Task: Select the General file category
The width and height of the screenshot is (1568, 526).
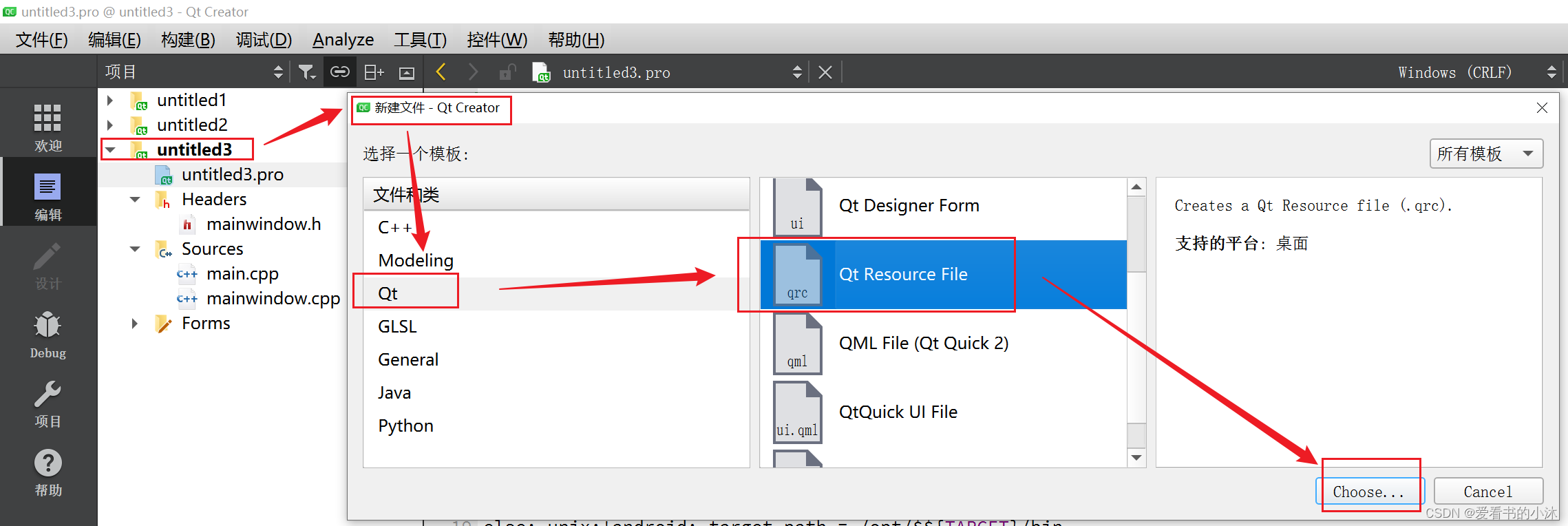Action: click(556, 359)
